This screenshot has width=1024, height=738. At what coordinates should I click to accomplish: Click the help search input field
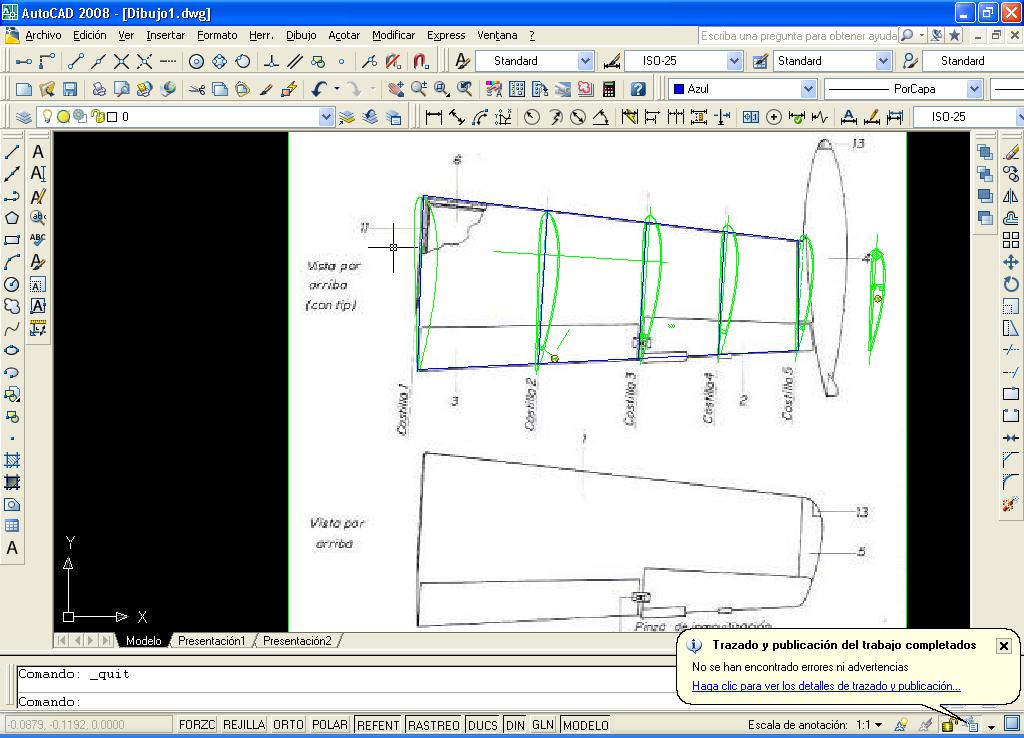point(798,35)
